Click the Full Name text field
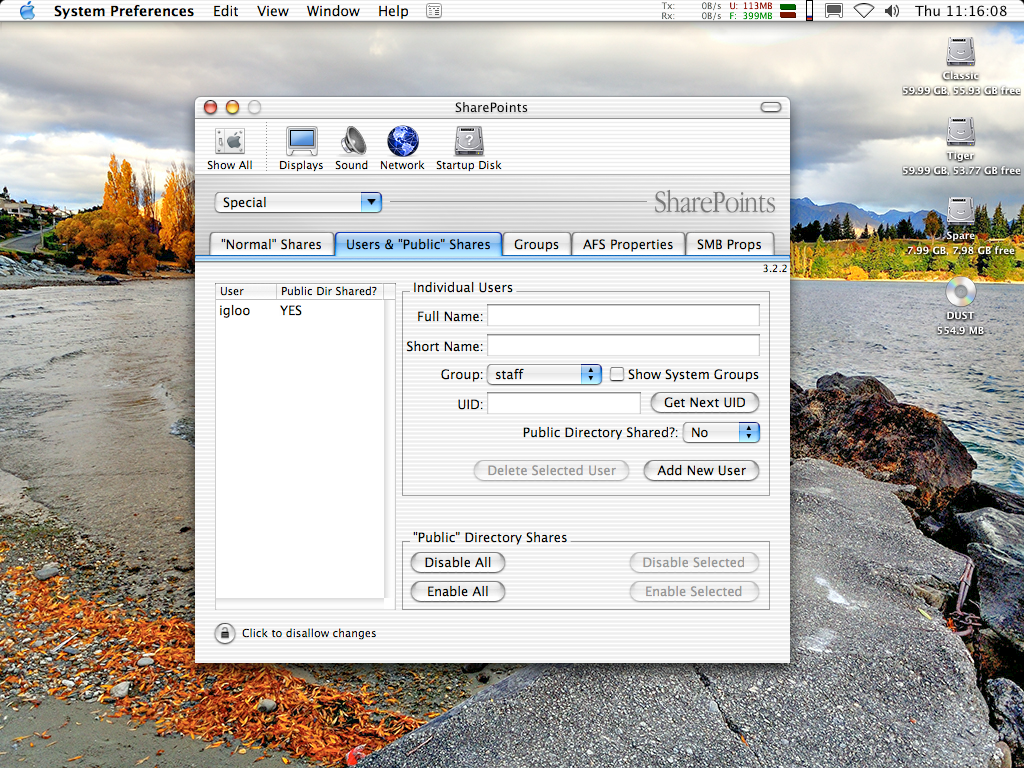 coord(623,315)
